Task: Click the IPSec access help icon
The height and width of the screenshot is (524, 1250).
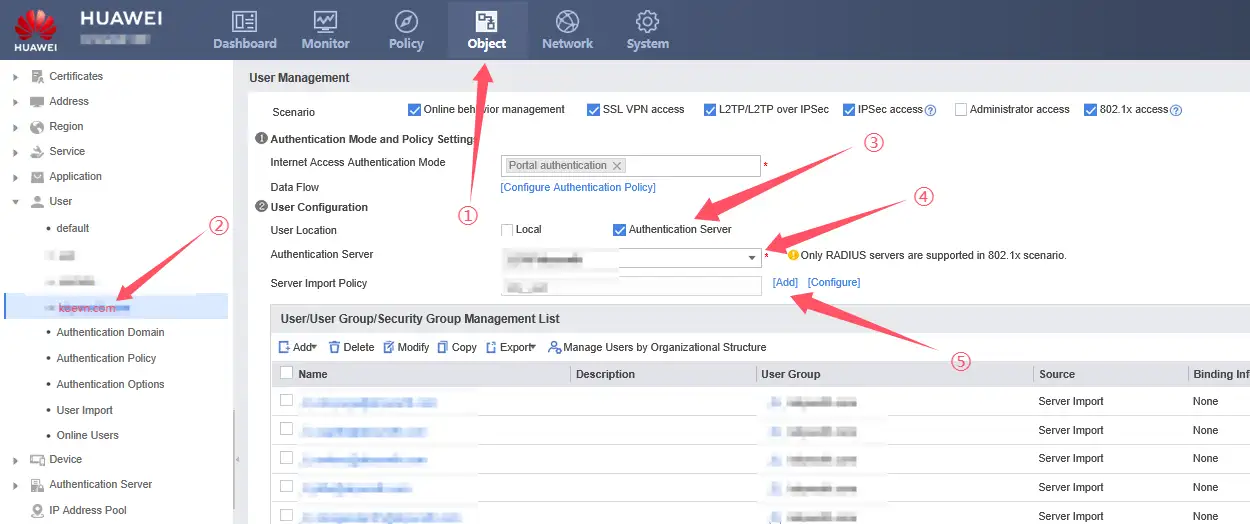Action: pyautogui.click(x=930, y=110)
